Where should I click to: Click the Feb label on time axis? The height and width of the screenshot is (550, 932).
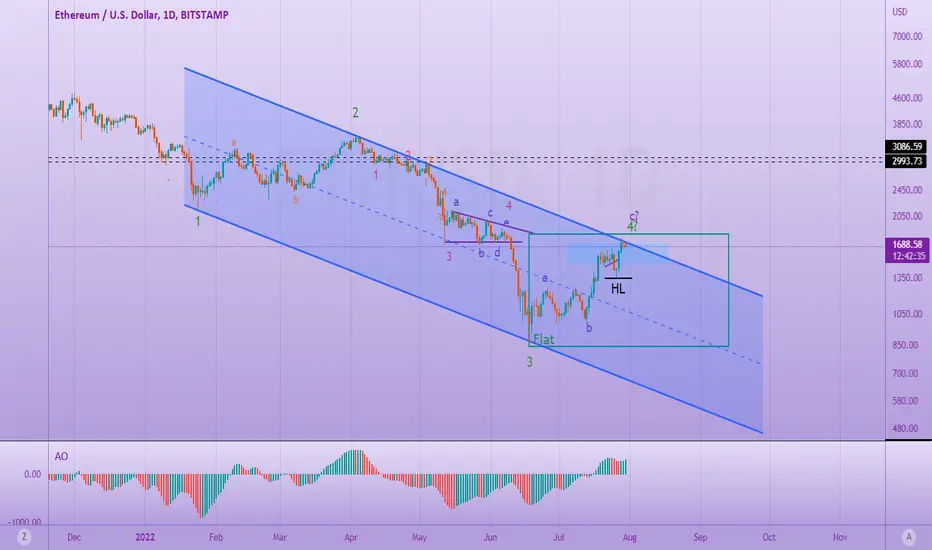(216, 537)
